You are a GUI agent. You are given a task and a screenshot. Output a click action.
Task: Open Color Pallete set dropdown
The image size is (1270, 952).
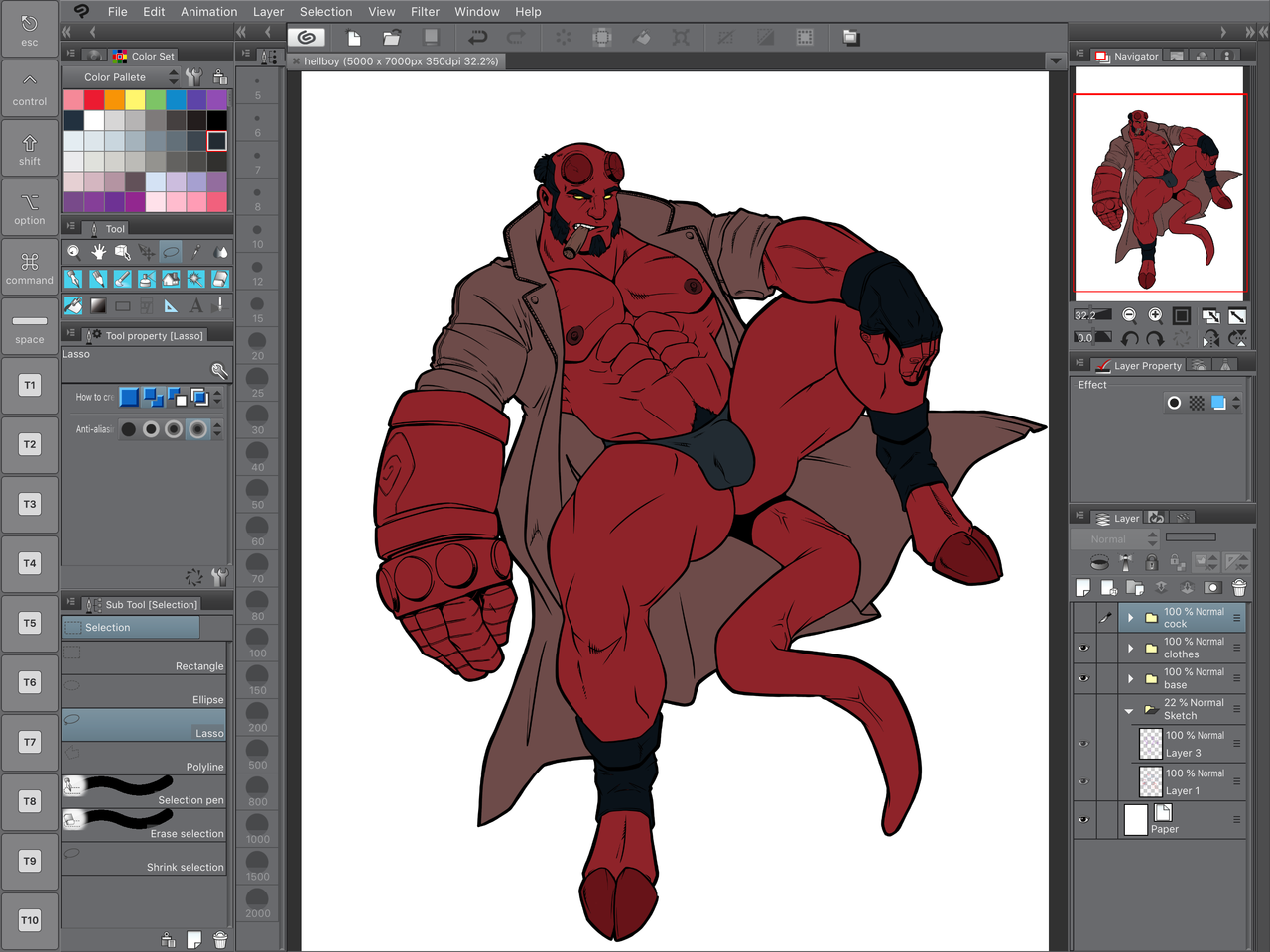tap(123, 77)
